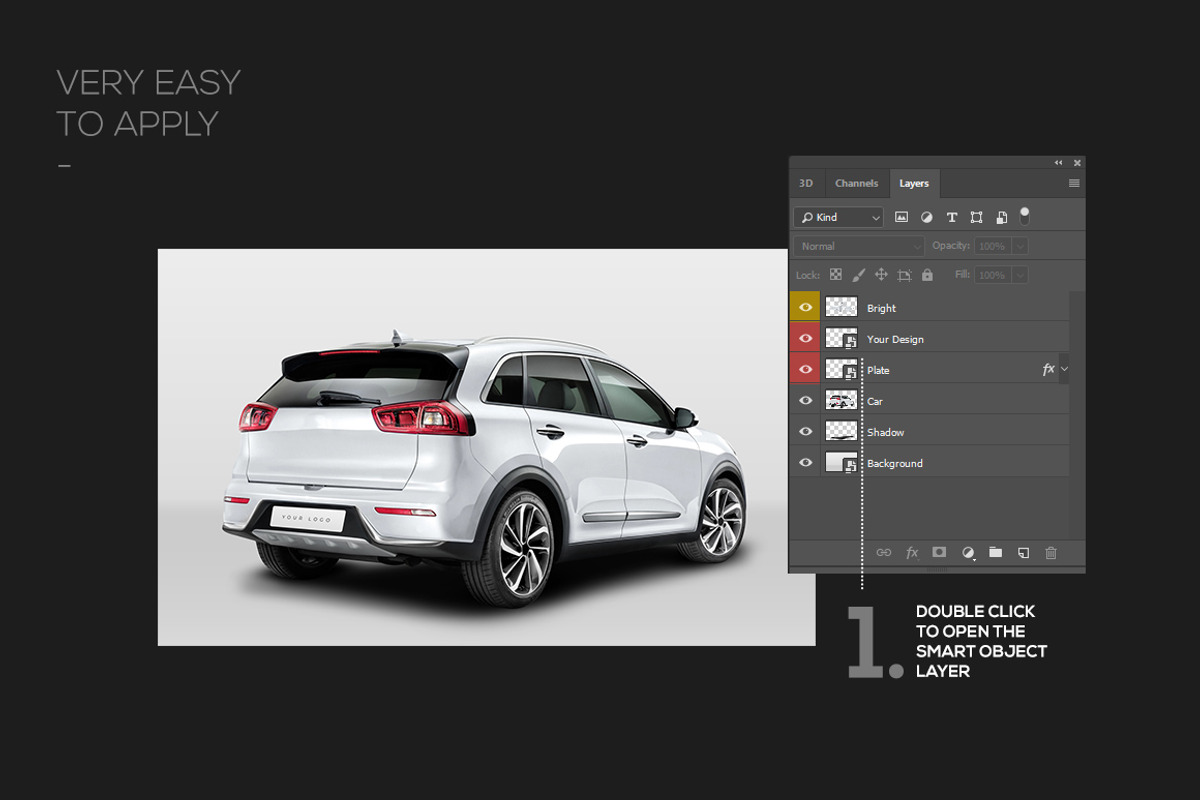Create new fill or adjustment layer icon
The width and height of the screenshot is (1200, 800).
(968, 552)
